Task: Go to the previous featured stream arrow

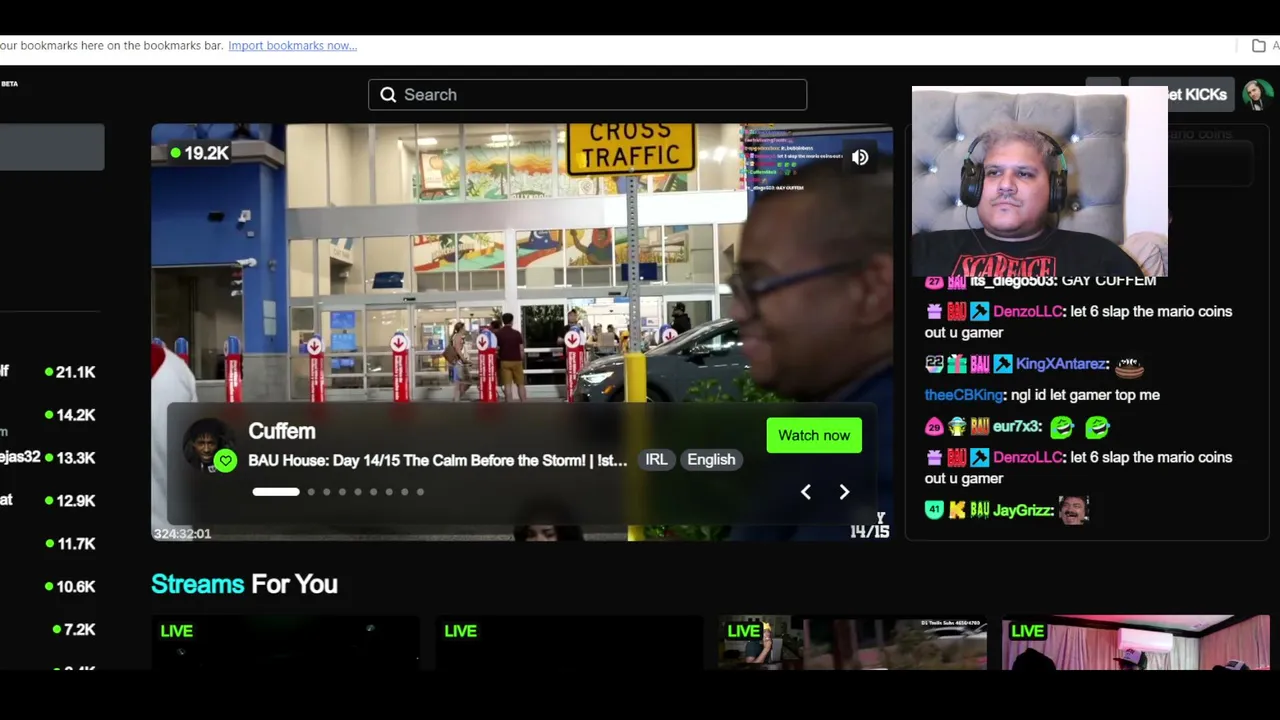Action: pos(806,492)
